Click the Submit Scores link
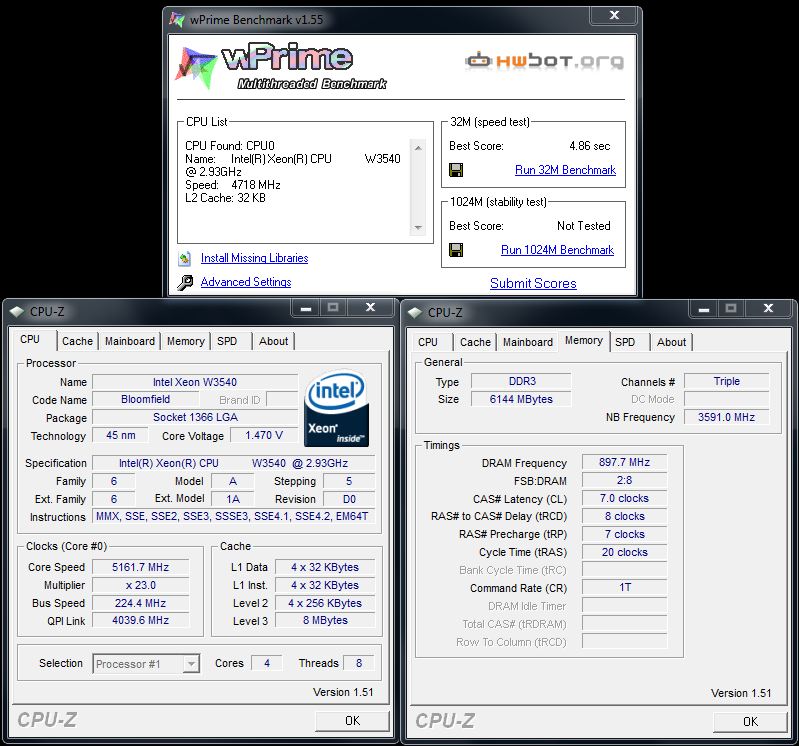Image resolution: width=799 pixels, height=746 pixels. [x=533, y=283]
